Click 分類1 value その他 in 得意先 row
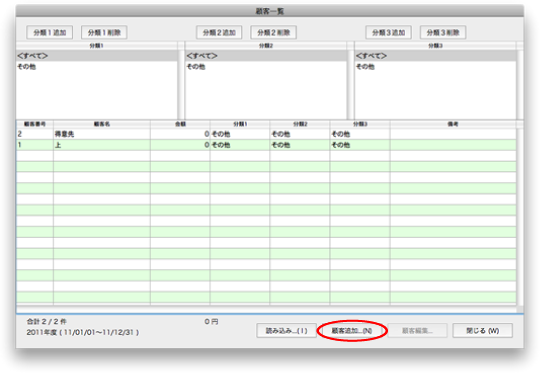Viewport: 540px width, 373px height. click(240, 134)
